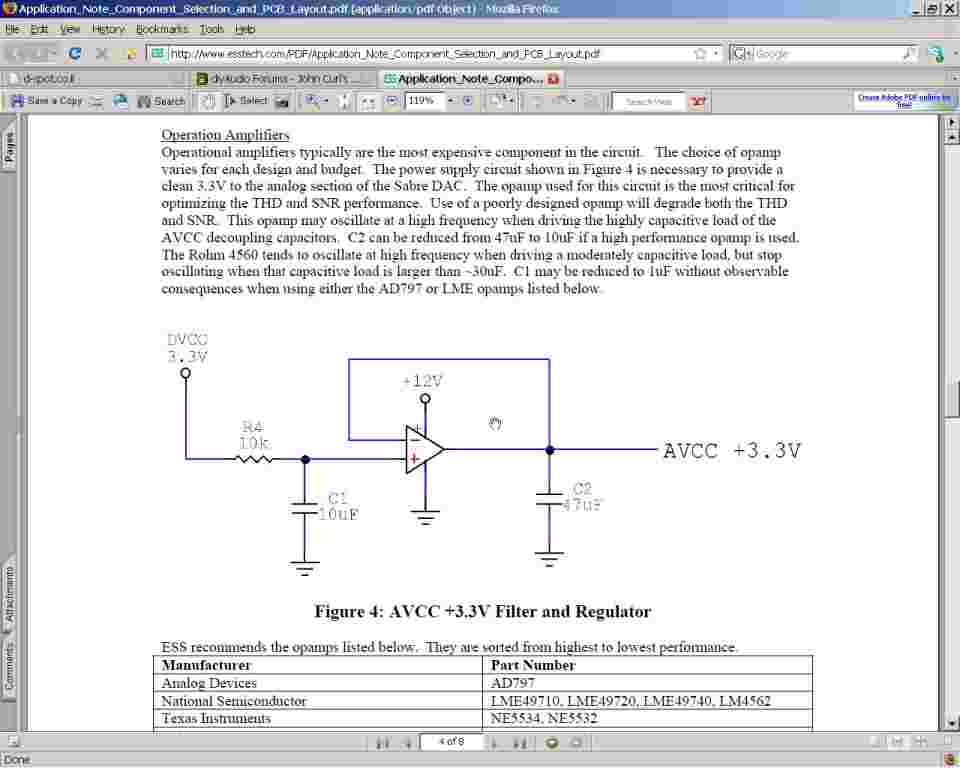Go to the next PDF page
Screen dimensions: 960x768
click(494, 743)
